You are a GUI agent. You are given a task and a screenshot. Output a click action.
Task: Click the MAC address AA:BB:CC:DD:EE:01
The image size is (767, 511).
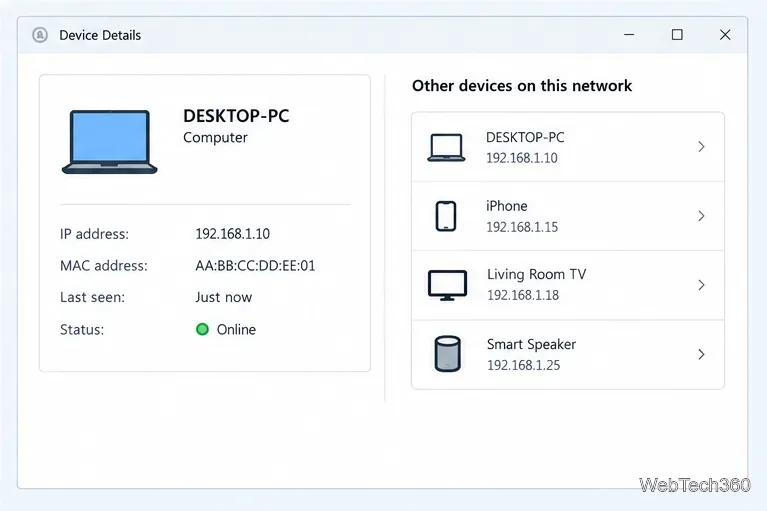click(x=255, y=266)
